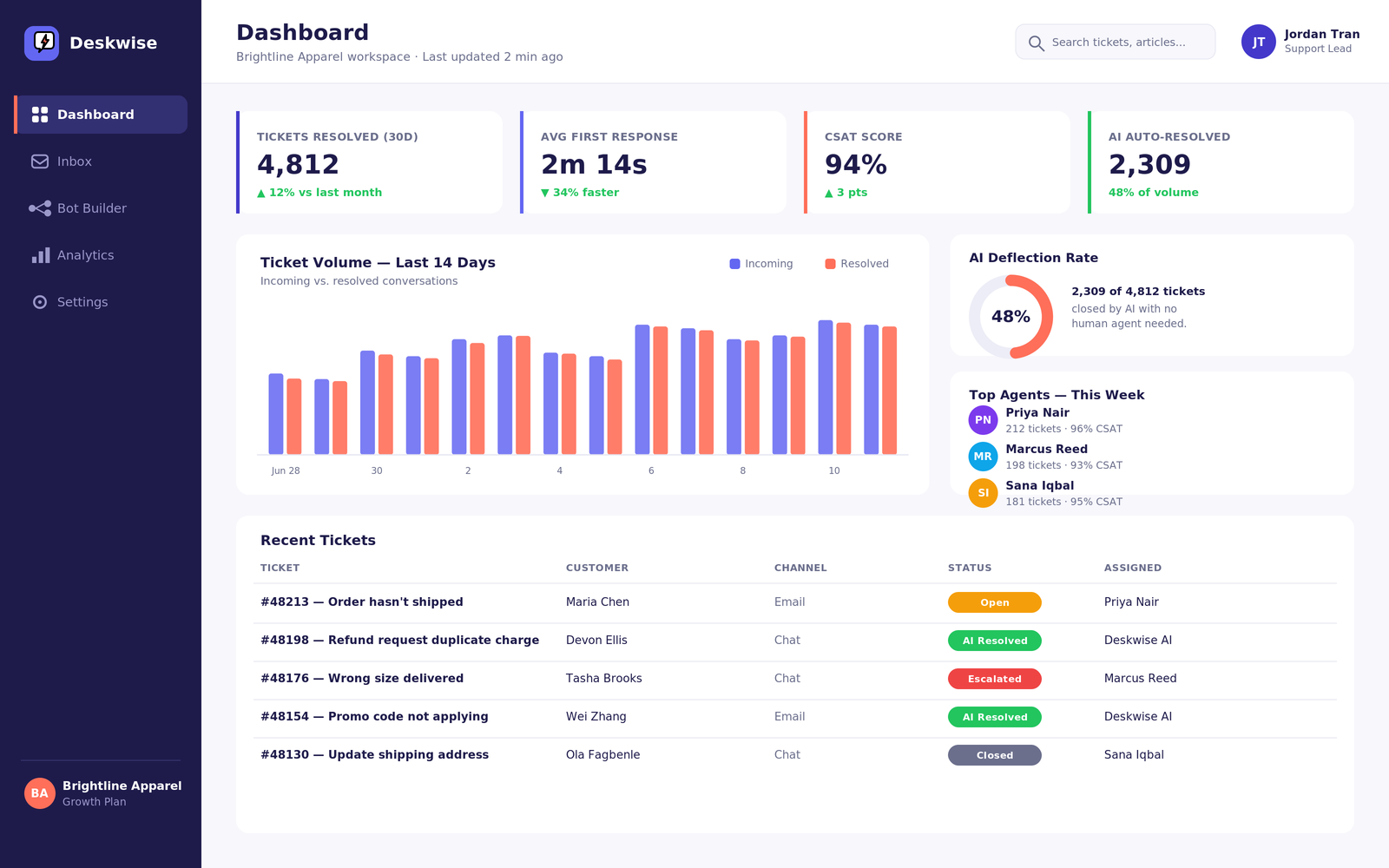Click the Resolved legend swatch
1389x868 pixels.
[x=830, y=264]
